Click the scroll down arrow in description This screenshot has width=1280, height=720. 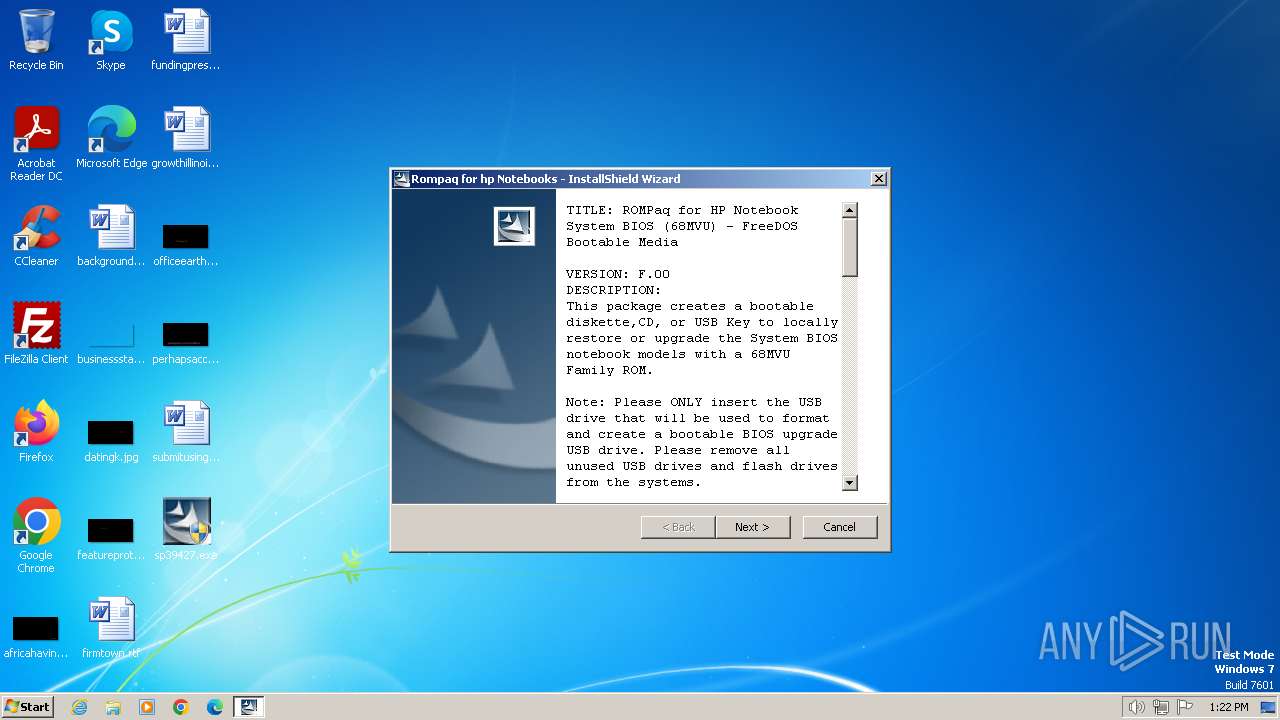pos(850,483)
